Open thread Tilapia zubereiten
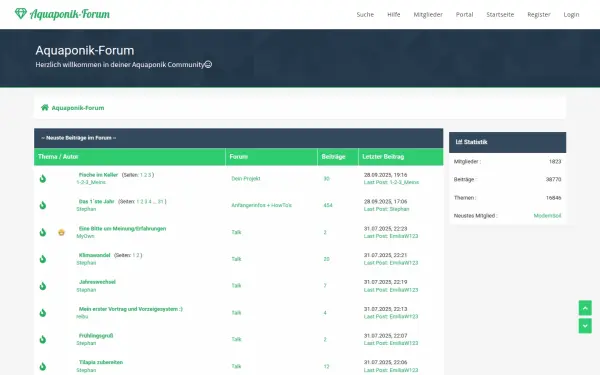Image resolution: width=600 pixels, height=375 pixels. [x=101, y=362]
